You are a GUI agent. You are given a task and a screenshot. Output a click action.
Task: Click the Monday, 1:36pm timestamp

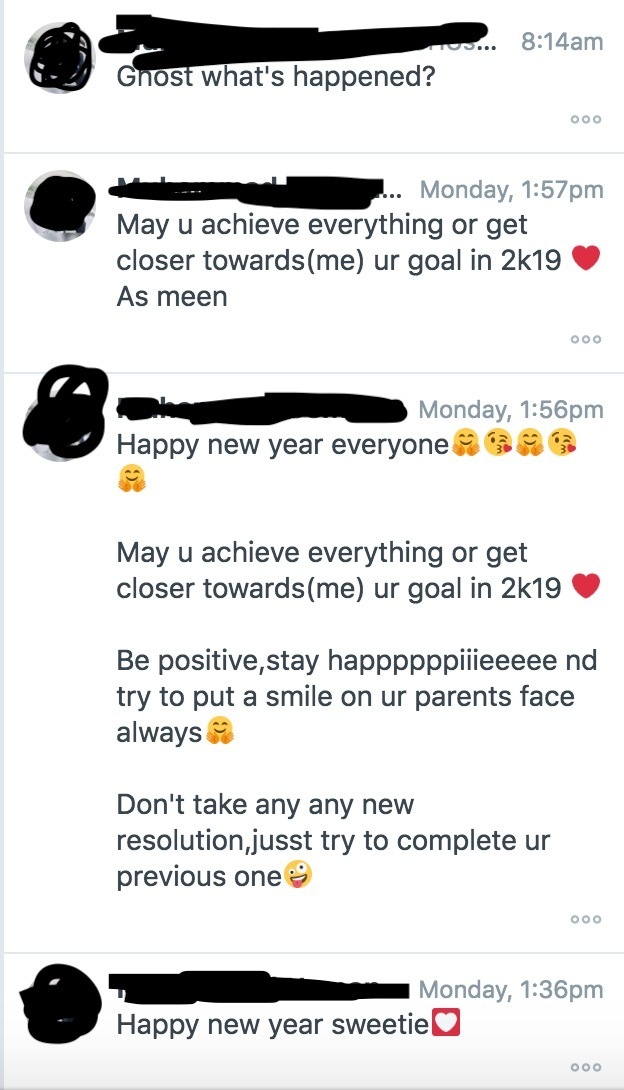511,989
